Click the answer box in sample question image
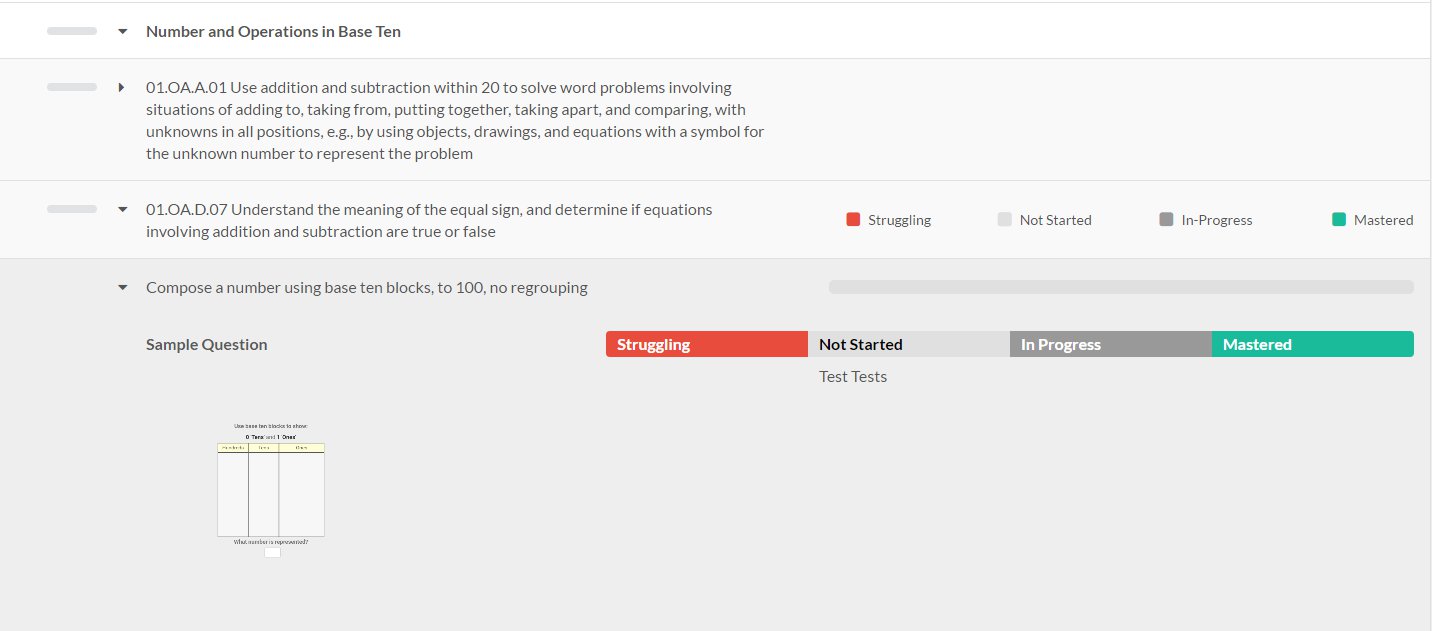 click(x=272, y=552)
